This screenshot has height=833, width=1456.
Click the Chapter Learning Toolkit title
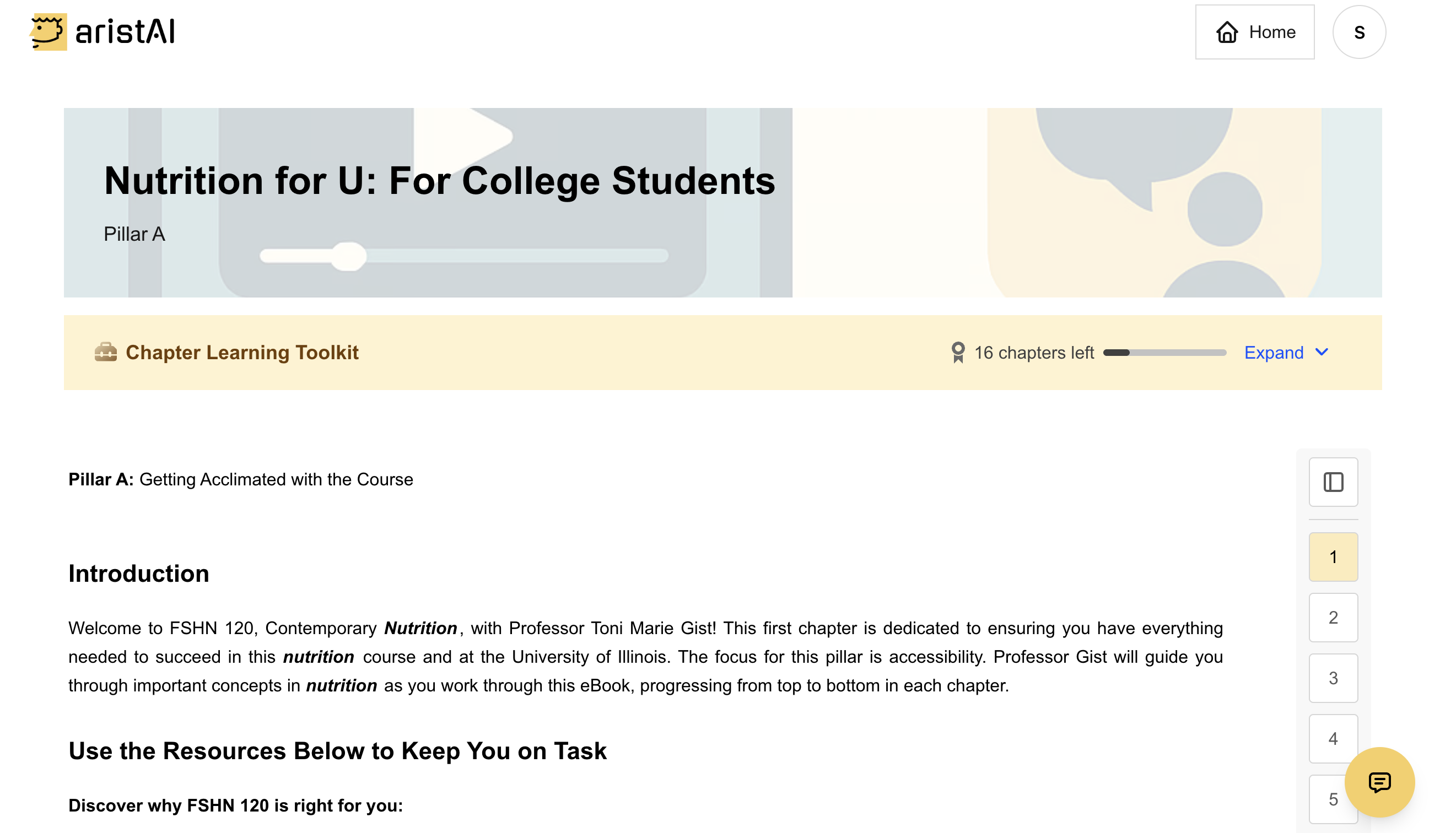coord(242,353)
